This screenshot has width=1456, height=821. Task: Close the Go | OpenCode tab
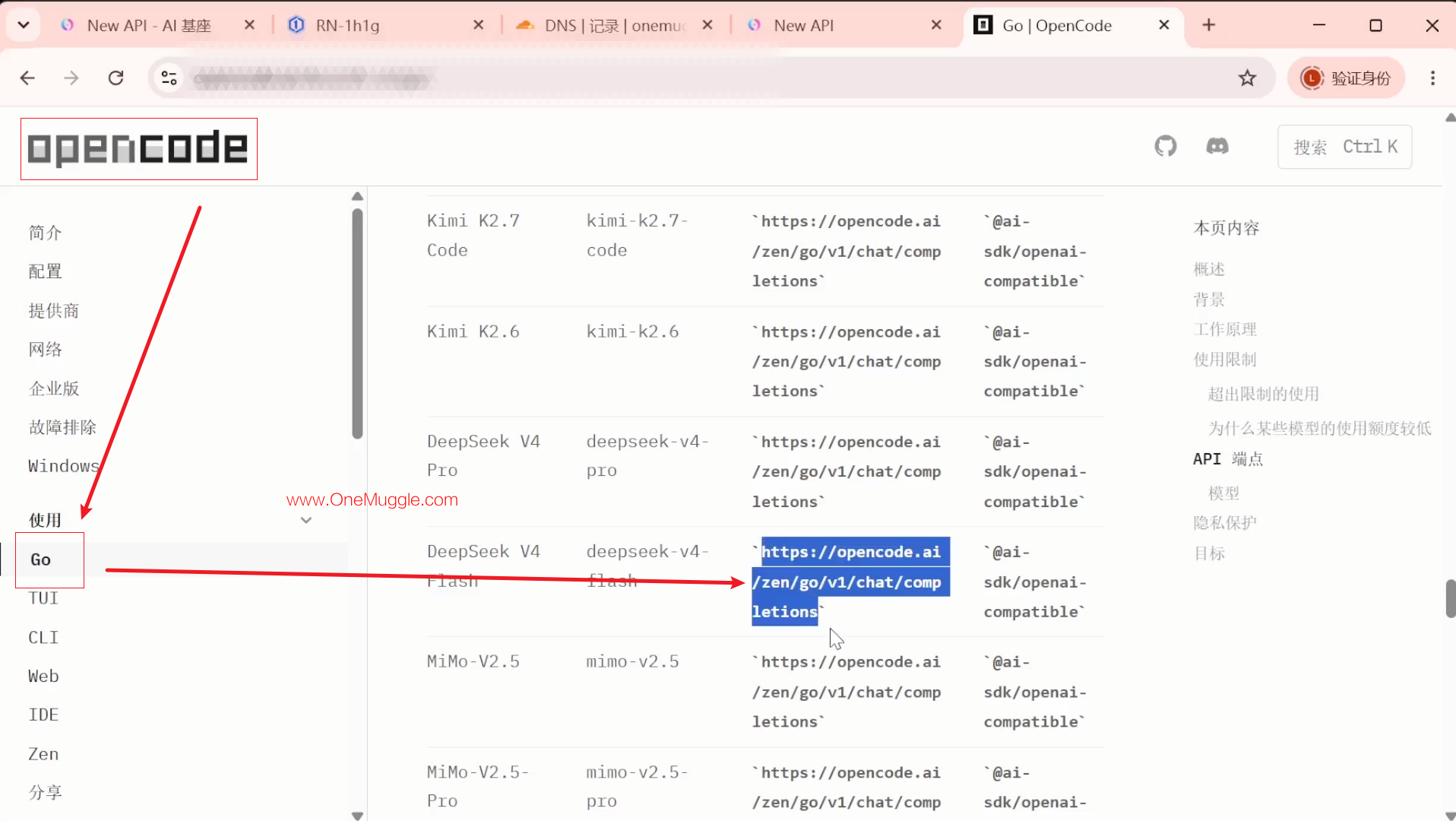[1164, 25]
